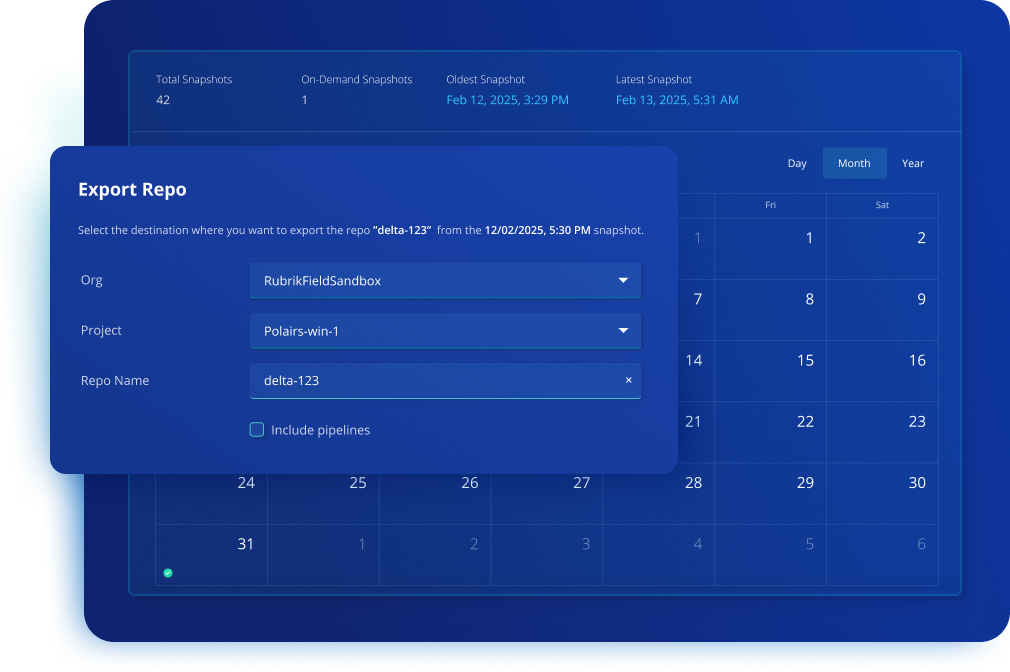Click the Export Repo dialog title
The width and height of the screenshot is (1010, 672).
click(132, 189)
